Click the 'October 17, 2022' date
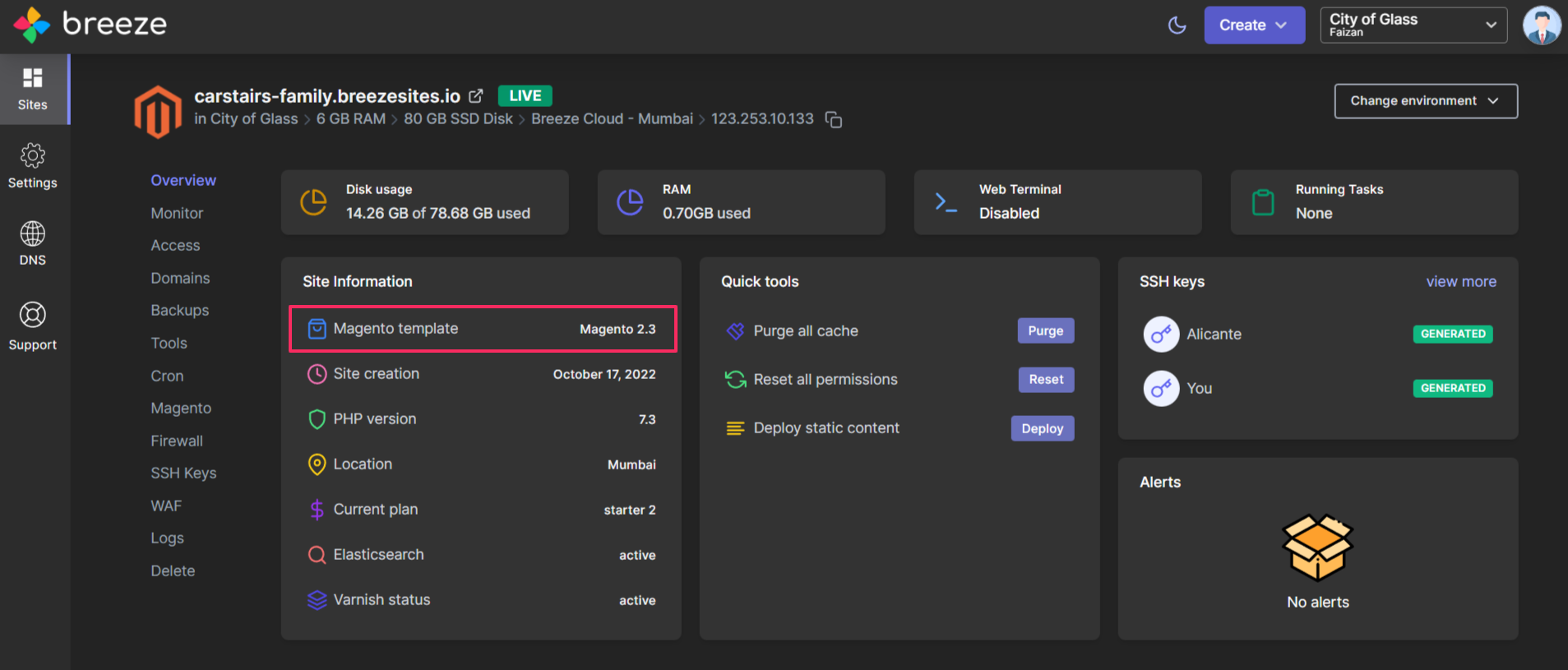Viewport: 1568px width, 670px height. point(604,374)
